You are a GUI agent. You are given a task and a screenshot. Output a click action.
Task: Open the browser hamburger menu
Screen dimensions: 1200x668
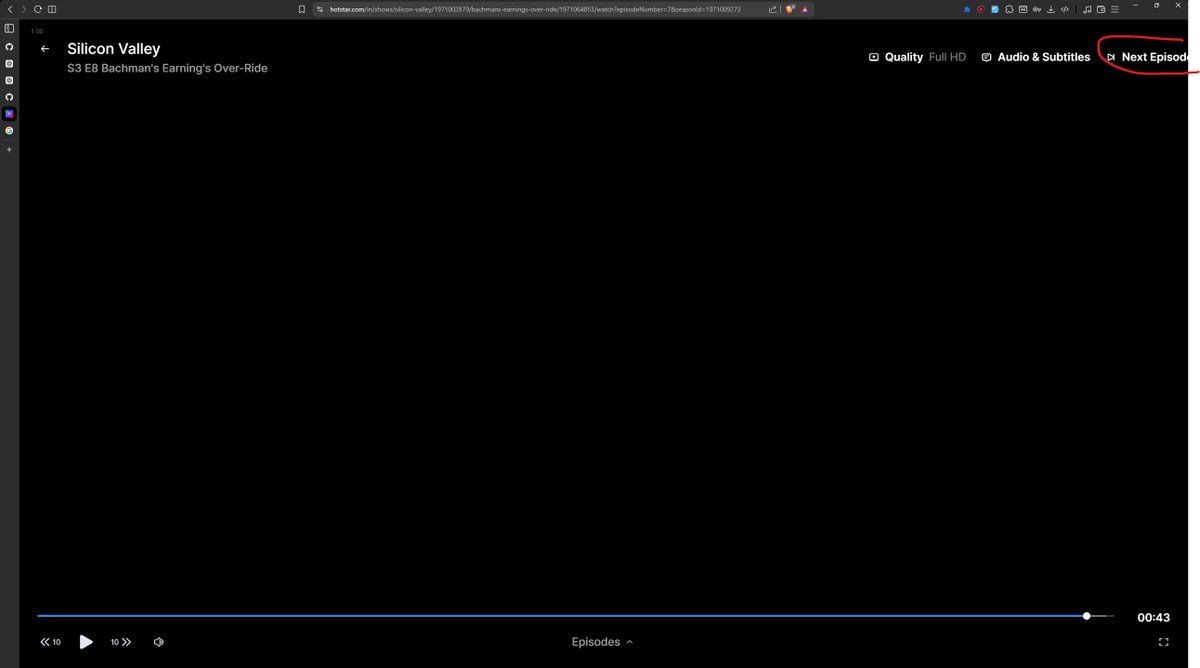tap(1115, 9)
